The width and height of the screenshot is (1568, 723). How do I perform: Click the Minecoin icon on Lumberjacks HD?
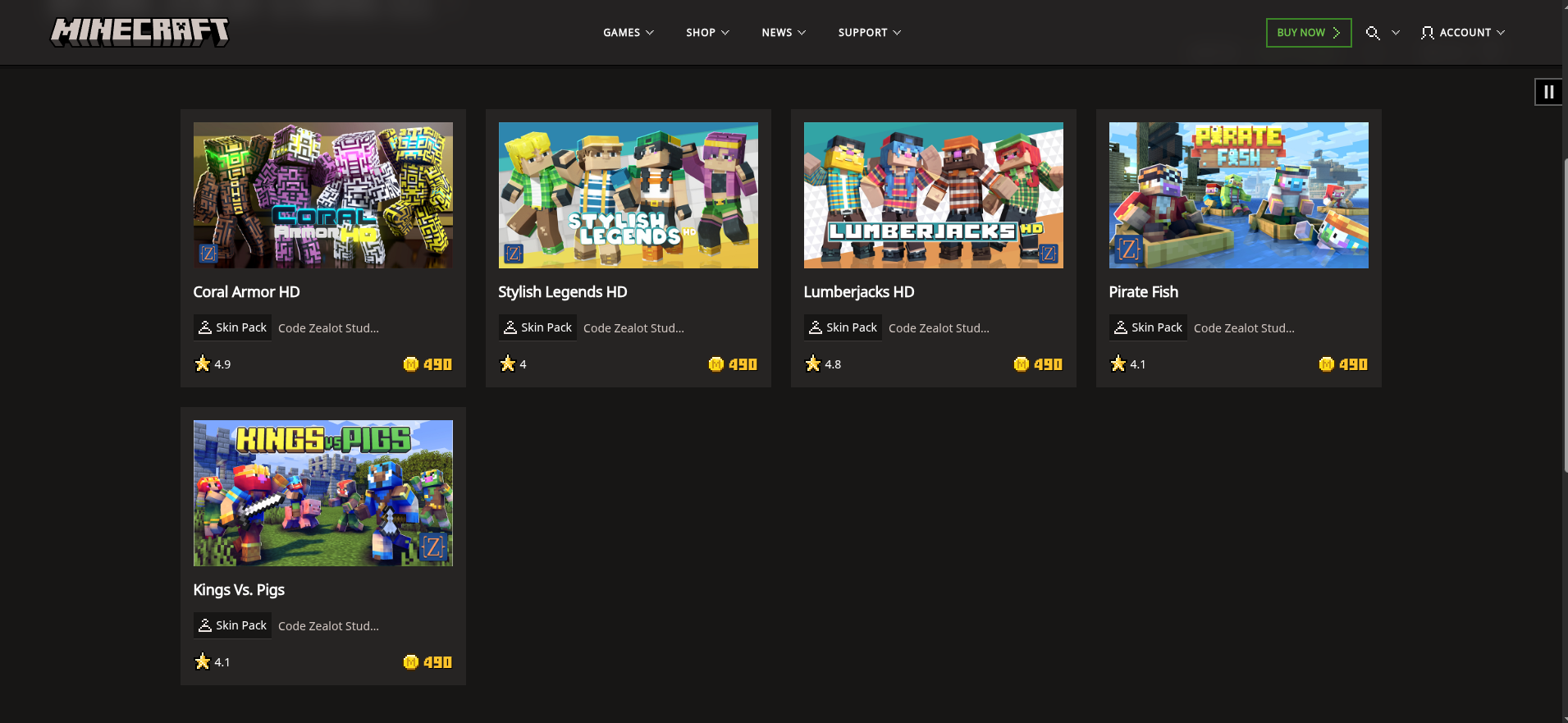pos(1022,364)
